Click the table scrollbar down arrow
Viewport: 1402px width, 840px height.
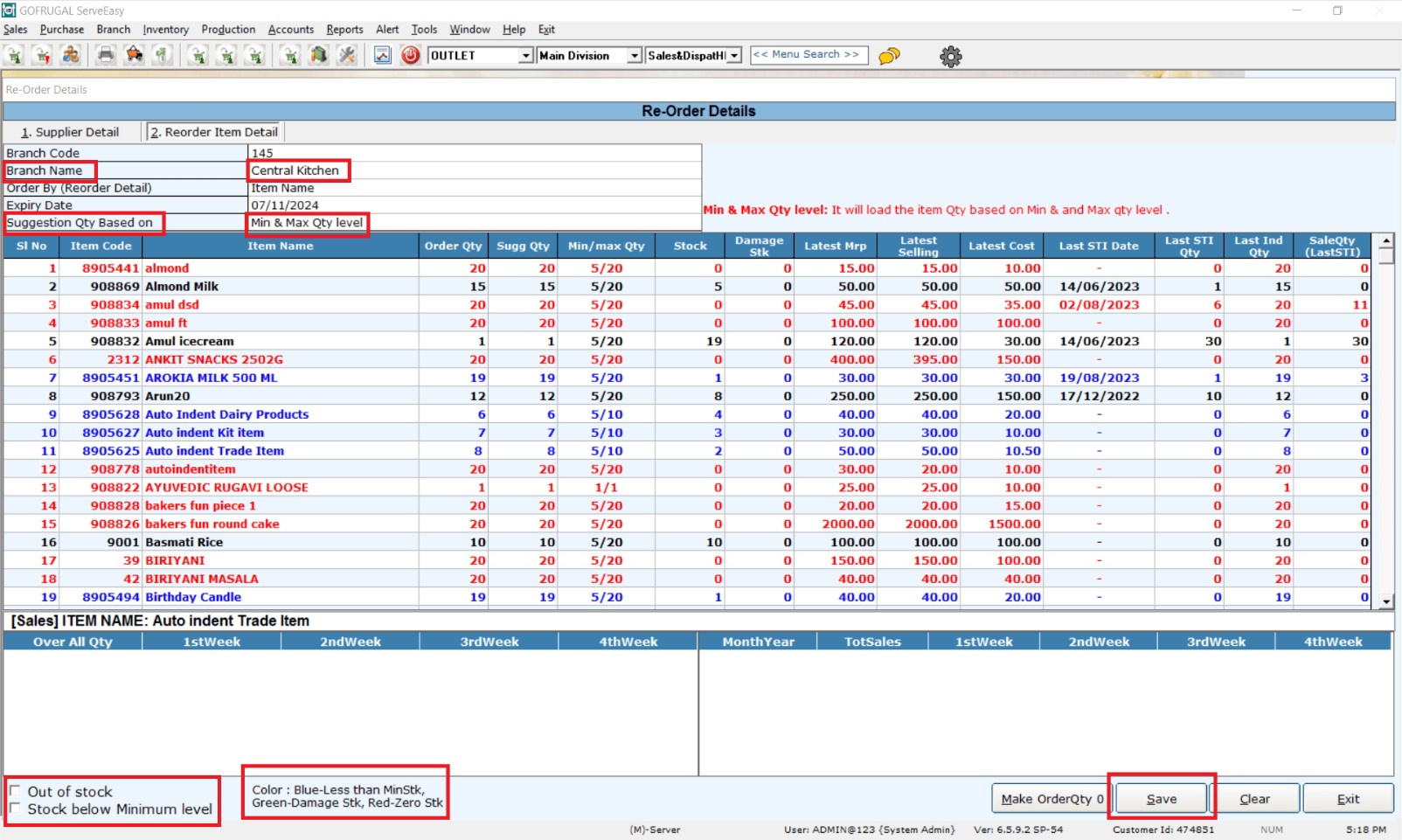(x=1385, y=601)
